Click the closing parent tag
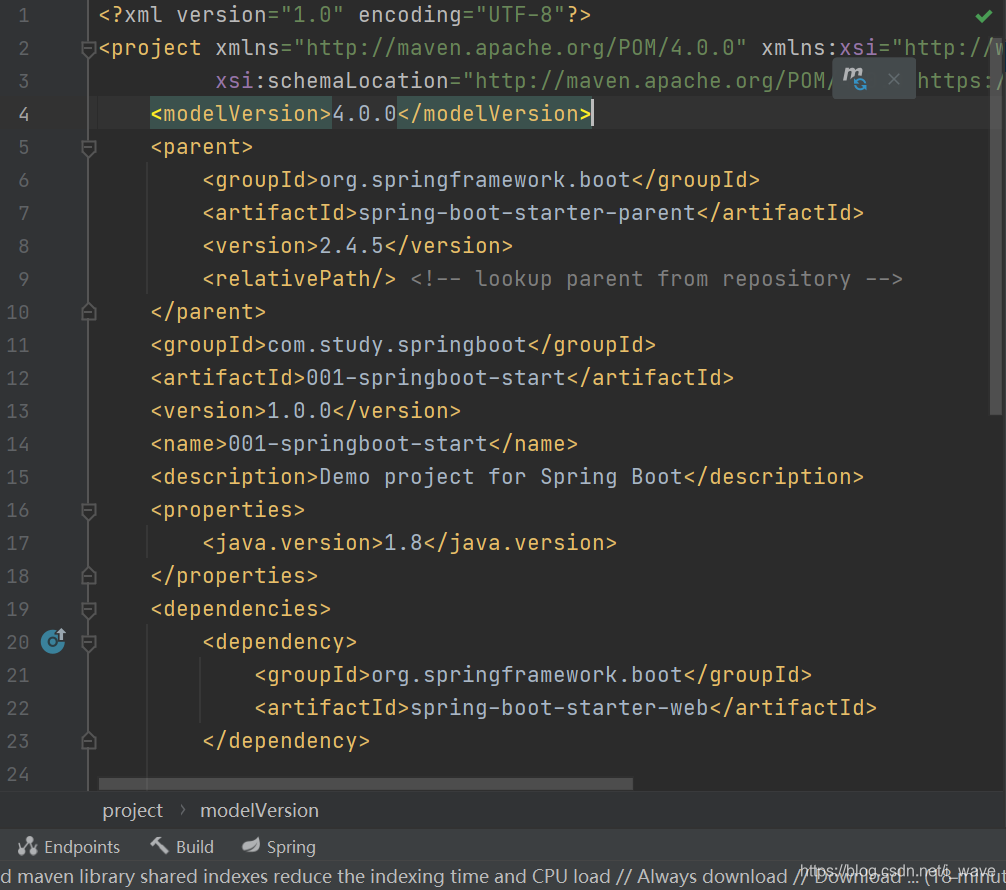The height and width of the screenshot is (890, 1006). [x=208, y=312]
